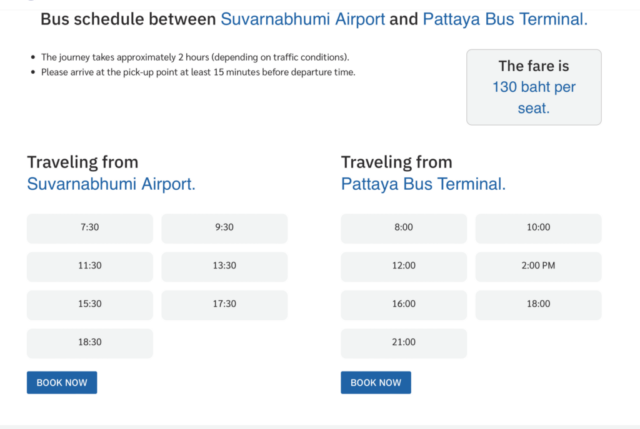Choose the 12:00 Pattaya departure

404,267
